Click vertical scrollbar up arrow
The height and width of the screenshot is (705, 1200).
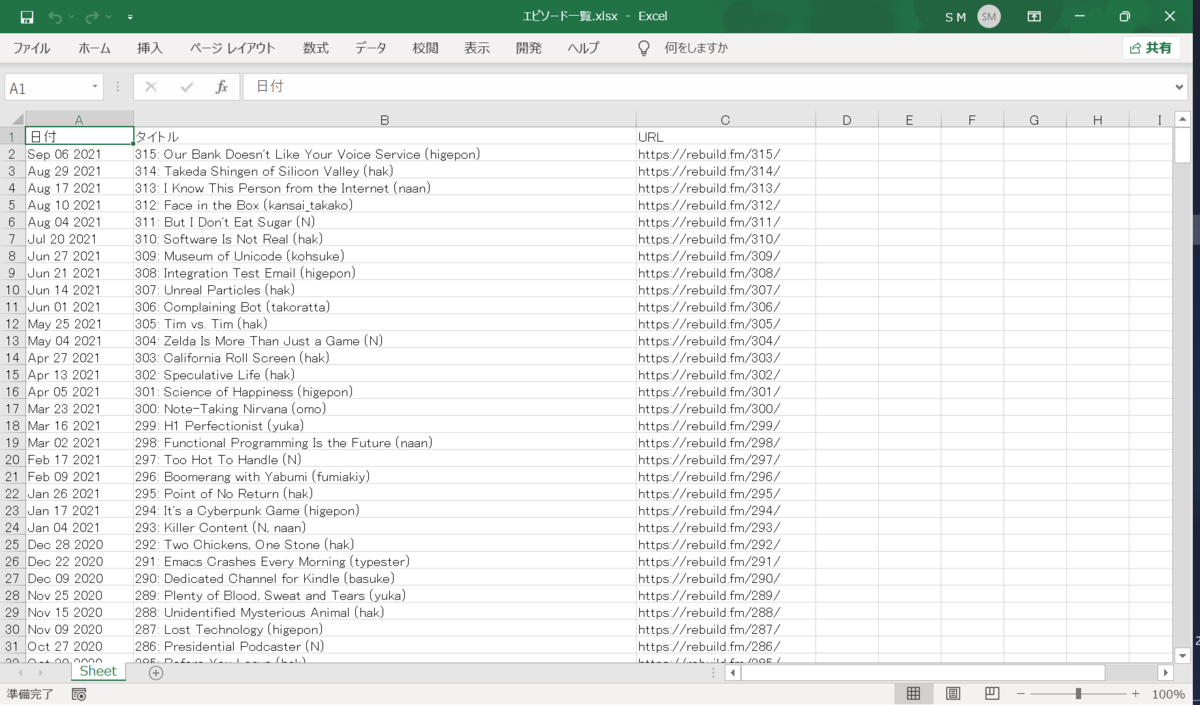tap(1183, 120)
